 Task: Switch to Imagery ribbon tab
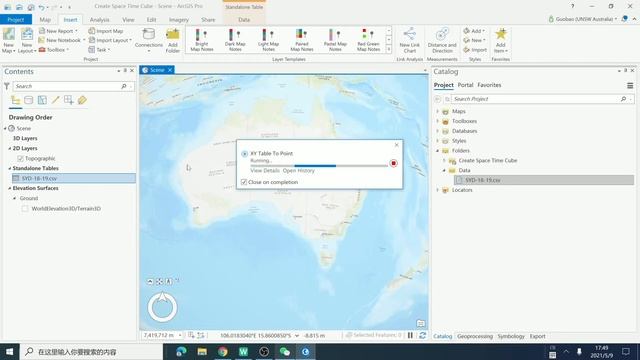(x=179, y=20)
